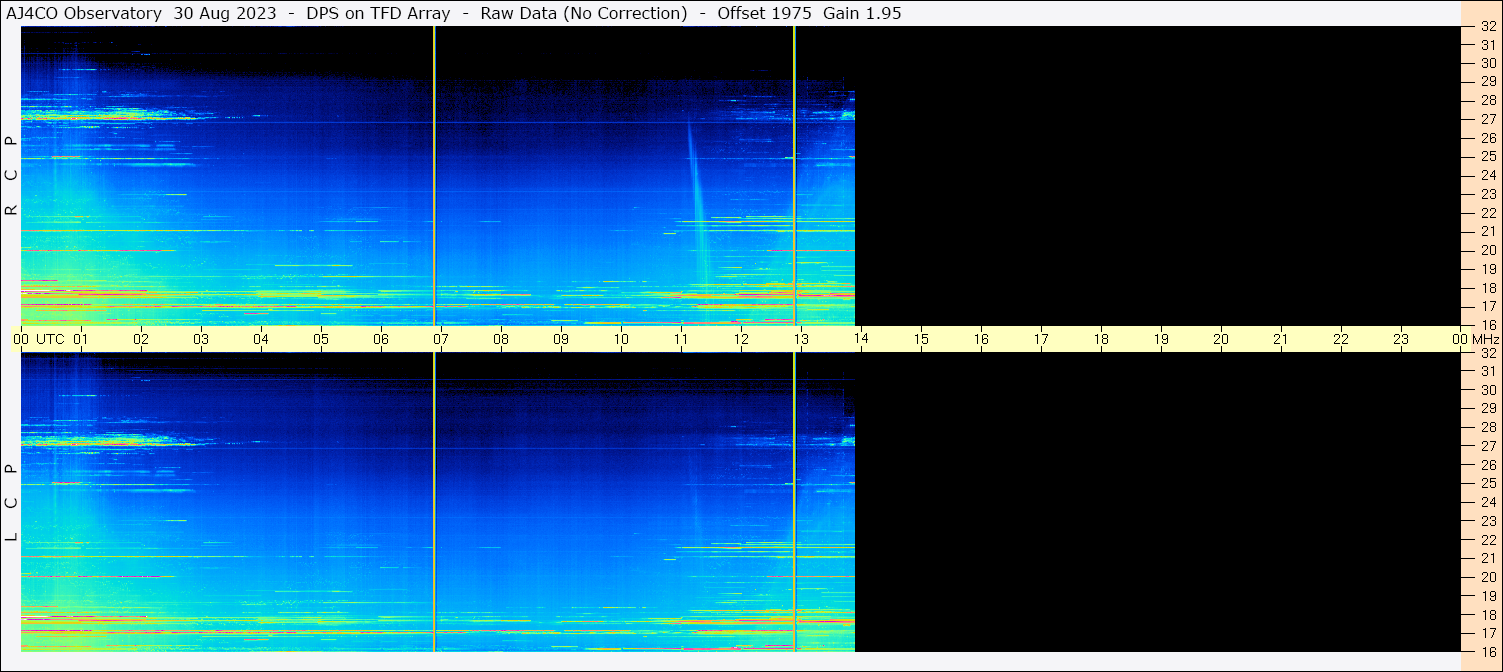Image resolution: width=1503 pixels, height=672 pixels.
Task: Click hour label "10" on UTC axis
Action: 621,340
